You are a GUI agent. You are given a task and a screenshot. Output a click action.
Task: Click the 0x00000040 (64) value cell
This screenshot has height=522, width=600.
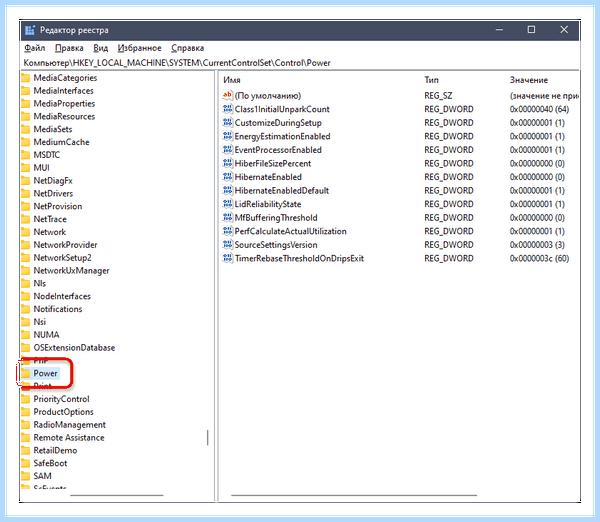(539, 109)
